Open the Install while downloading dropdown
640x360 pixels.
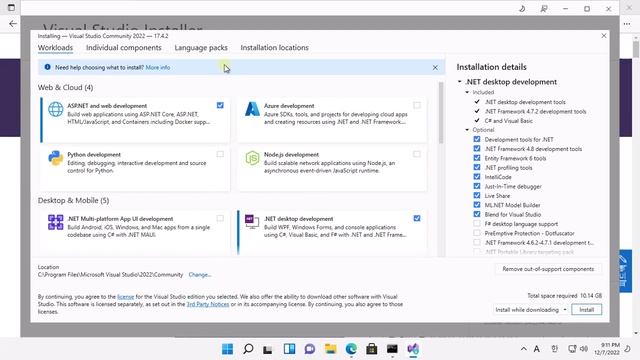tap(531, 310)
